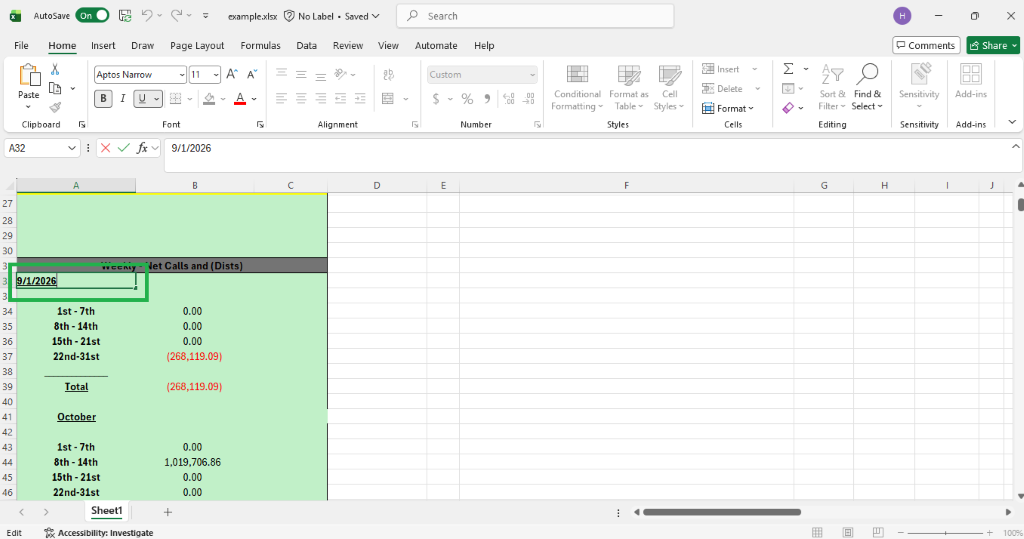Image resolution: width=1024 pixels, height=539 pixels.
Task: Apply the fill color bucket
Action: click(x=209, y=99)
